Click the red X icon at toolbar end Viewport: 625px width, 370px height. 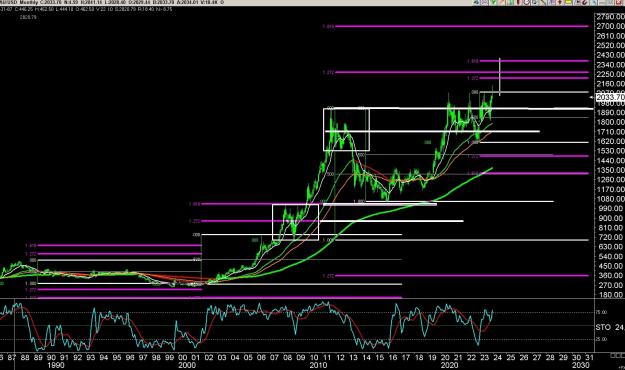(618, 2)
